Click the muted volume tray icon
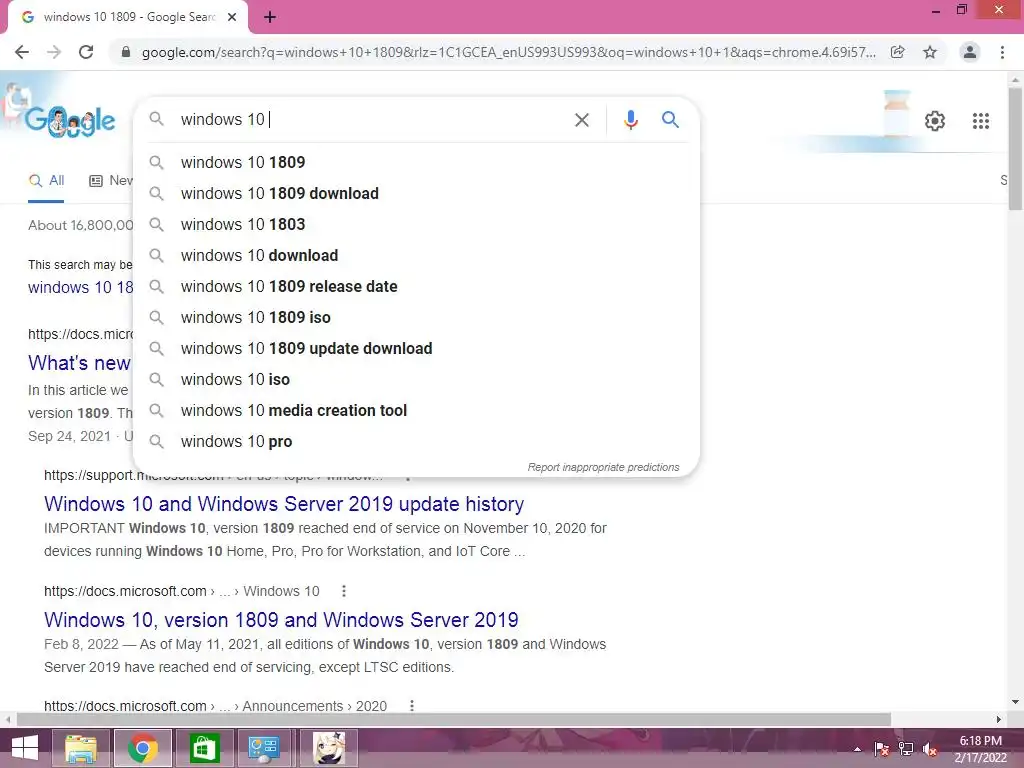Viewport: 1024px width, 768px height. tap(930, 749)
